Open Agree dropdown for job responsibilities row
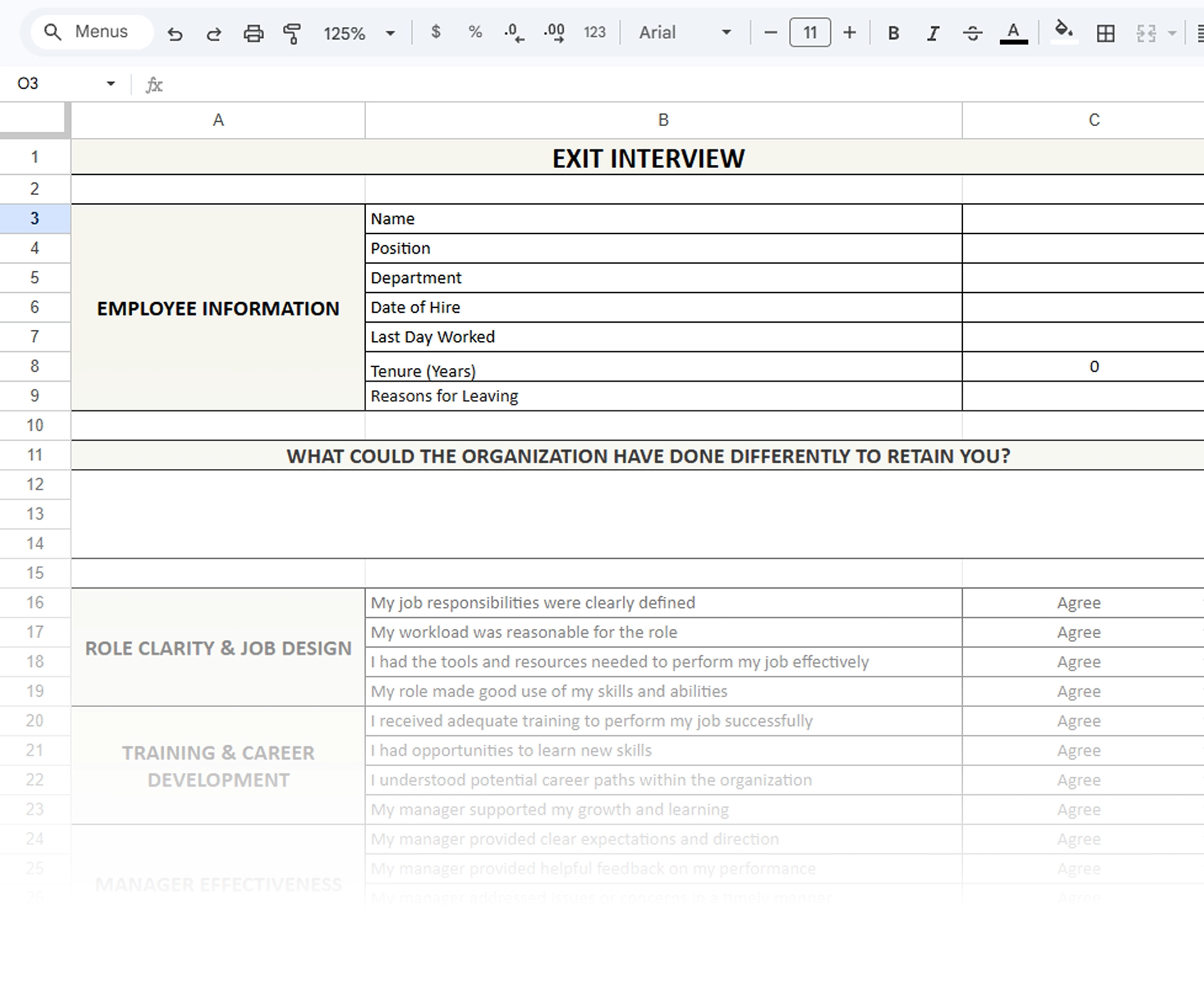 (x=1083, y=603)
